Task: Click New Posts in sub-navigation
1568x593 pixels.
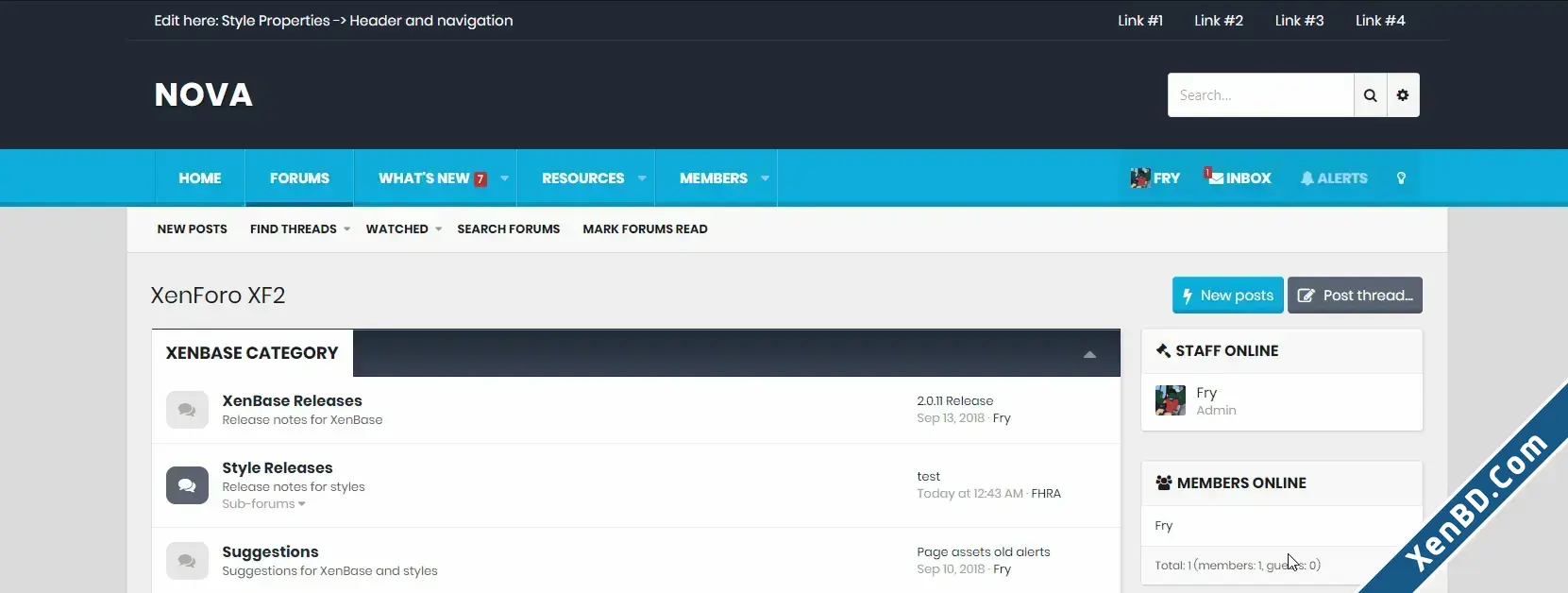Action: (193, 229)
